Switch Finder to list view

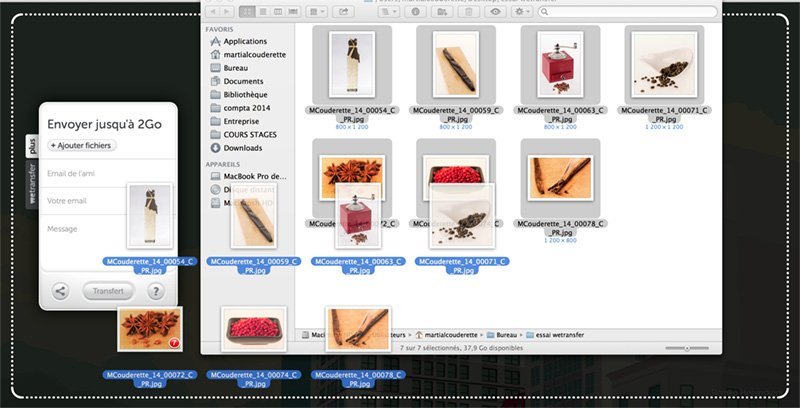coord(263,11)
